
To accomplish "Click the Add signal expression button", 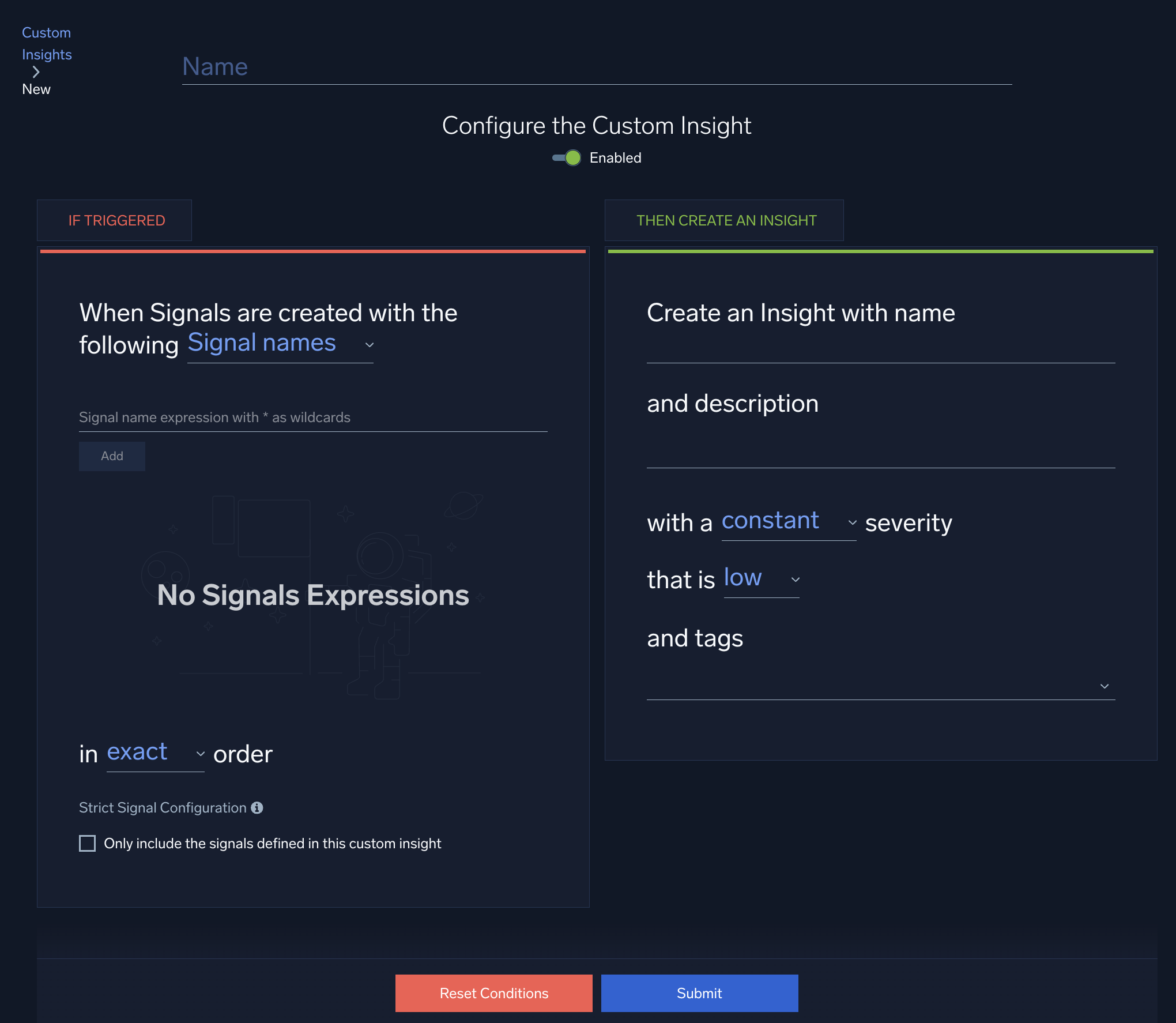I will tap(112, 456).
